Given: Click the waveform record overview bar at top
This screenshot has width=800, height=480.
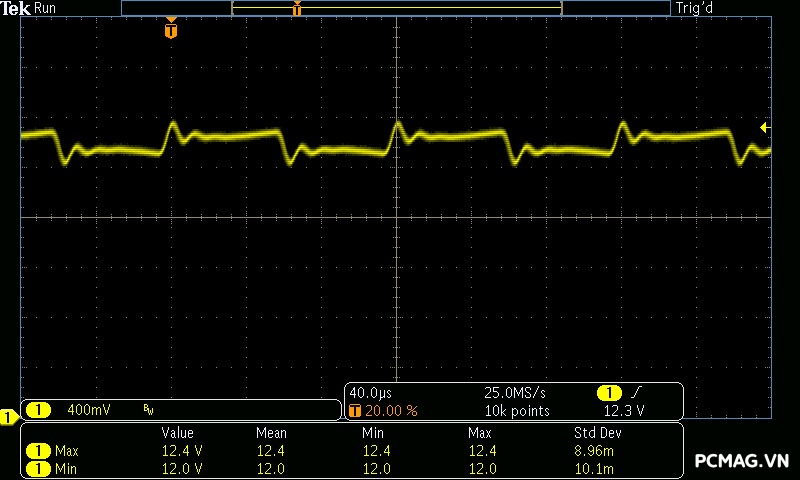Looking at the screenshot, I should tap(396, 7).
